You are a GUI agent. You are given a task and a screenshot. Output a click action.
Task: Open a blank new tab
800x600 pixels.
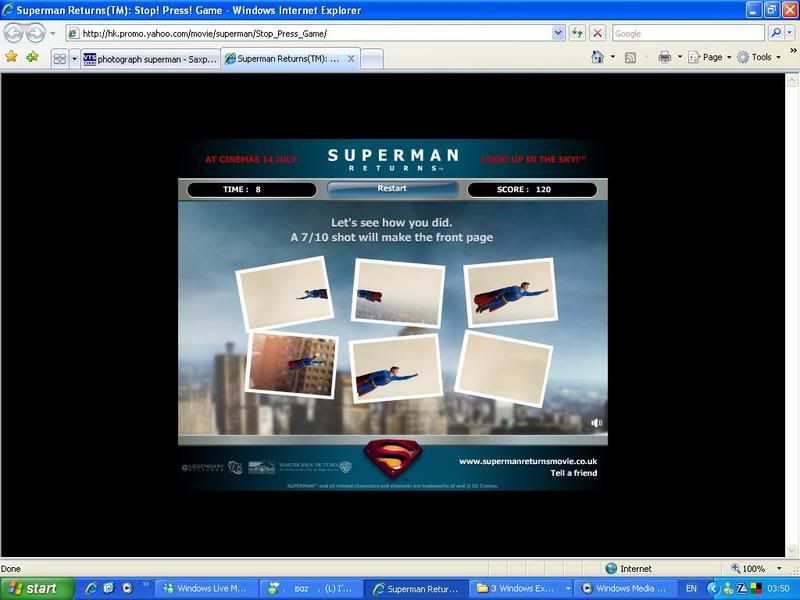point(372,59)
